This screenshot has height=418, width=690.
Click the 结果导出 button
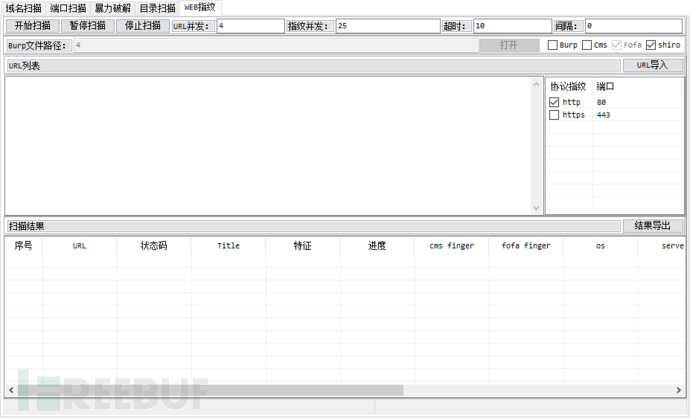tap(653, 226)
